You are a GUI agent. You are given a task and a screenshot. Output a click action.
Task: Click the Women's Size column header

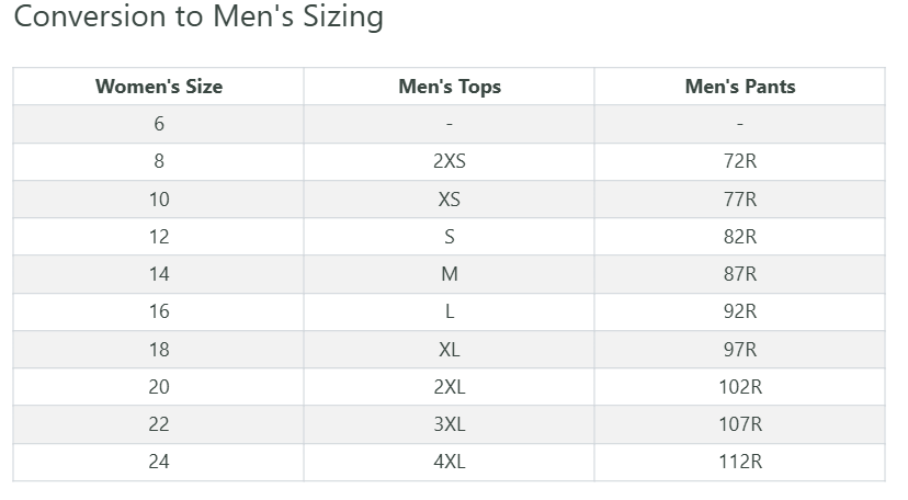coord(159,87)
